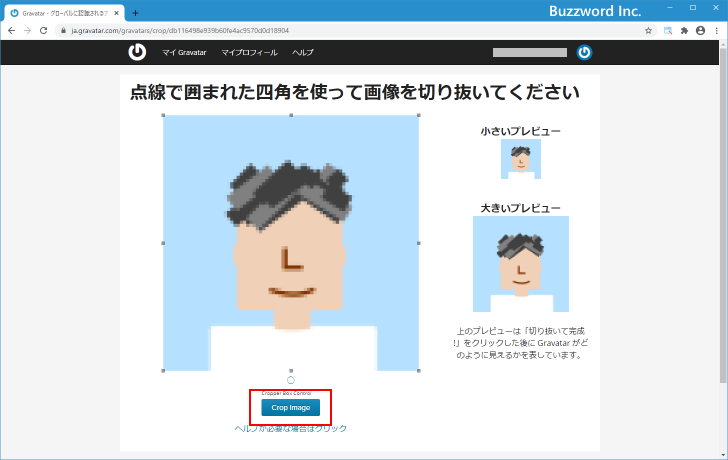
Task: Click the top-left crop handle
Action: point(163,115)
